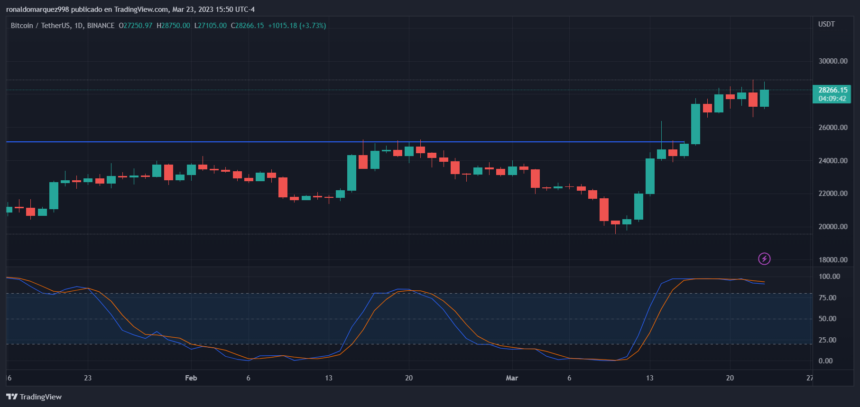Select the latest green candle on the right

[764, 98]
